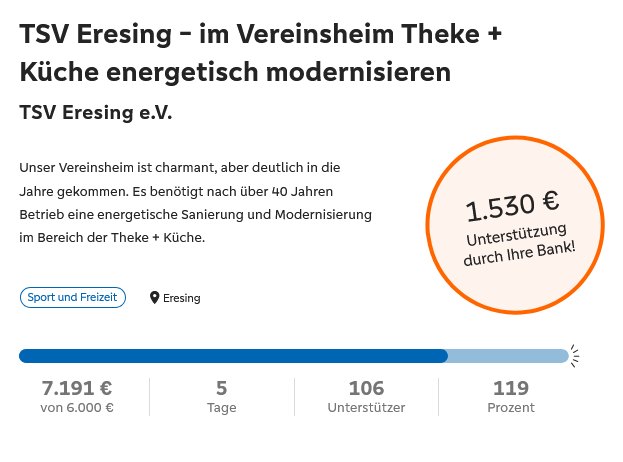623x462 pixels.
Task: Click the dark blue filled progress bar
Action: (x=232, y=356)
